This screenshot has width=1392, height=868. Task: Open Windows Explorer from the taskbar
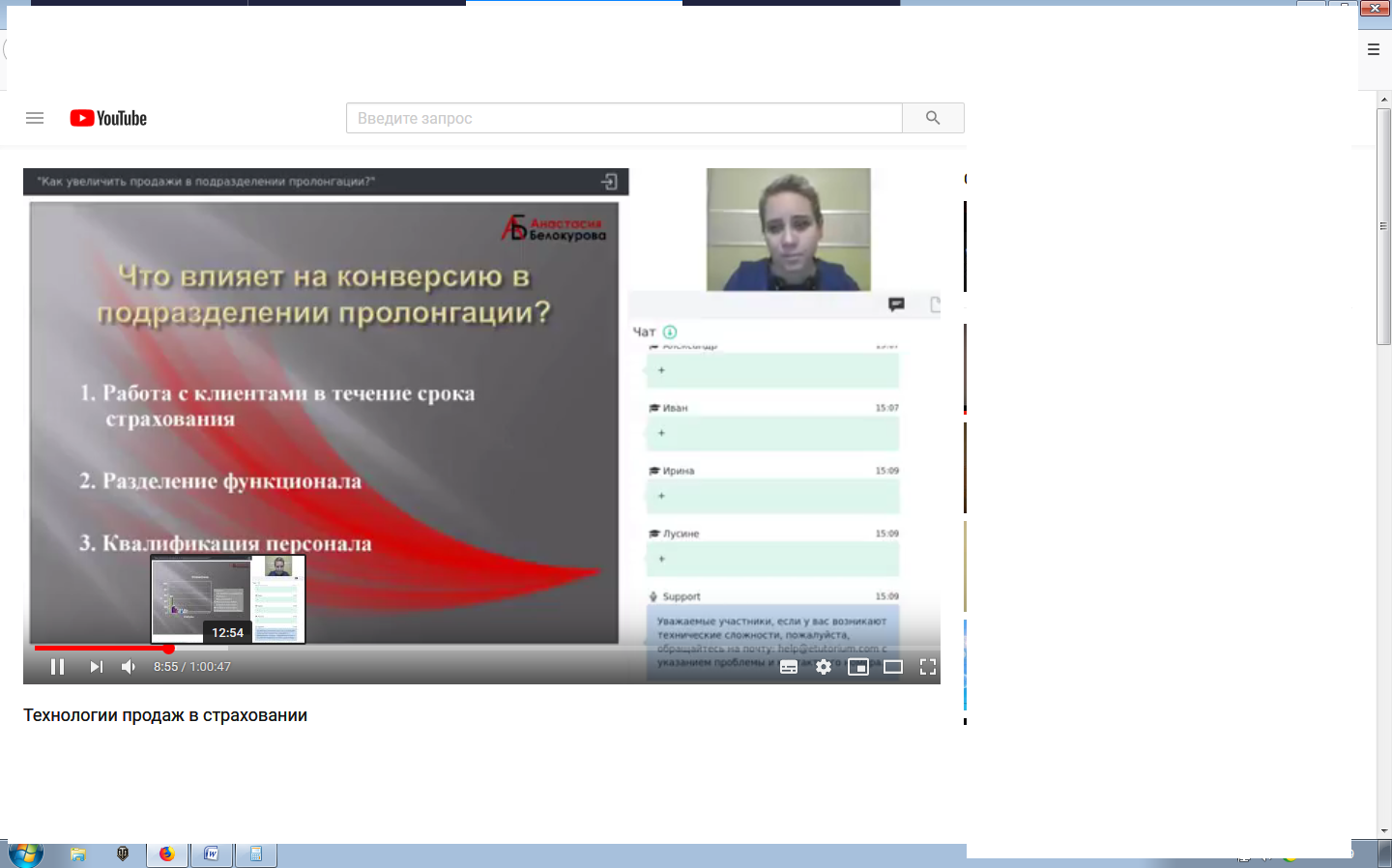point(78,854)
